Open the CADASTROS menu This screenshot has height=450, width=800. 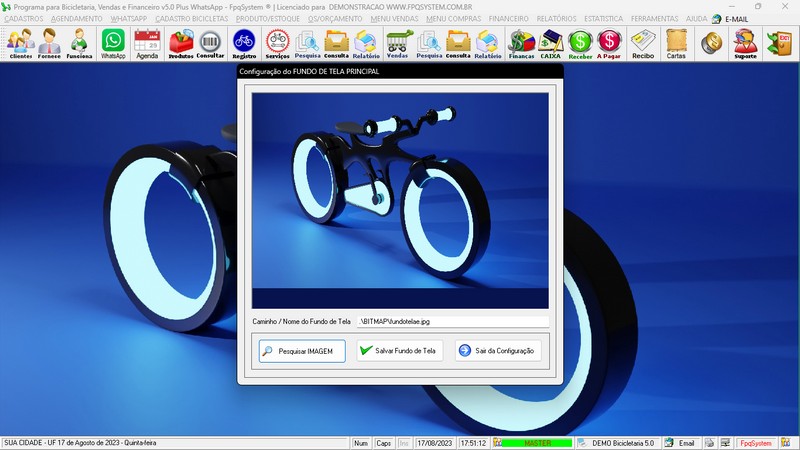pos(24,19)
